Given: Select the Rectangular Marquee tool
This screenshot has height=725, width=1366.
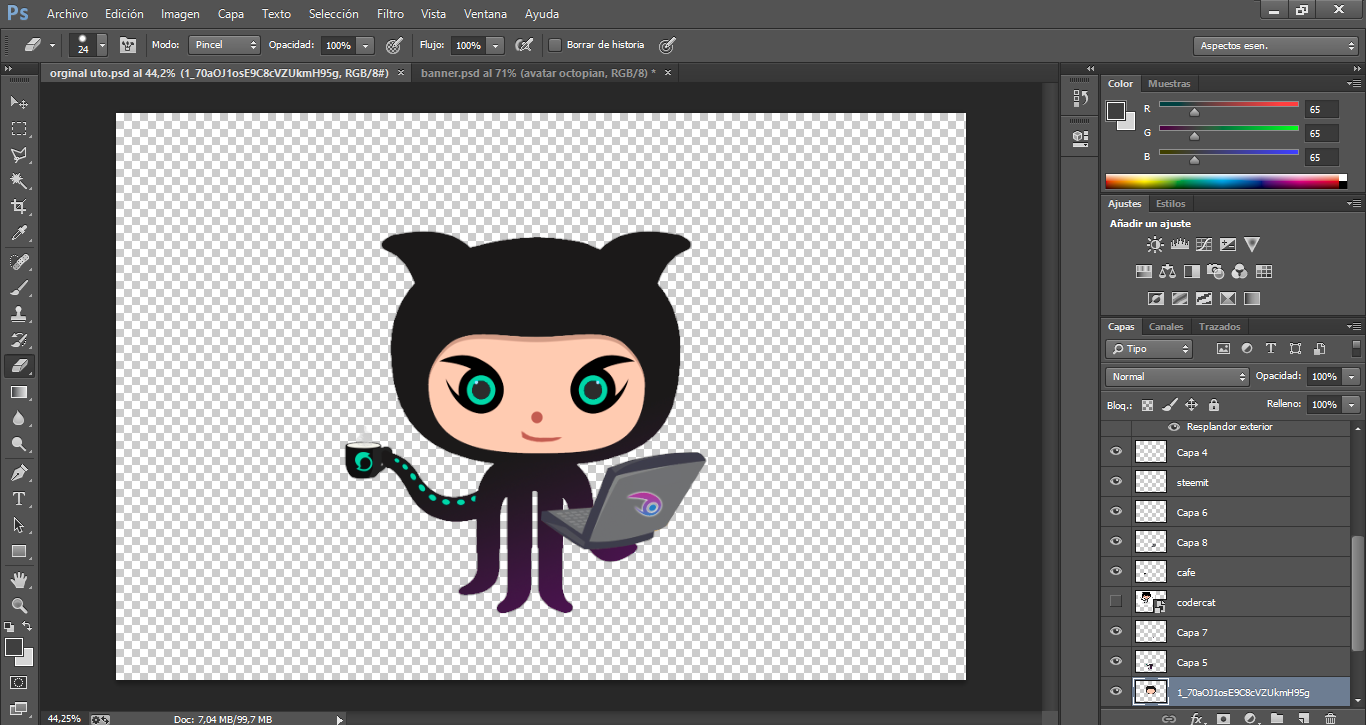Looking at the screenshot, I should [19, 129].
